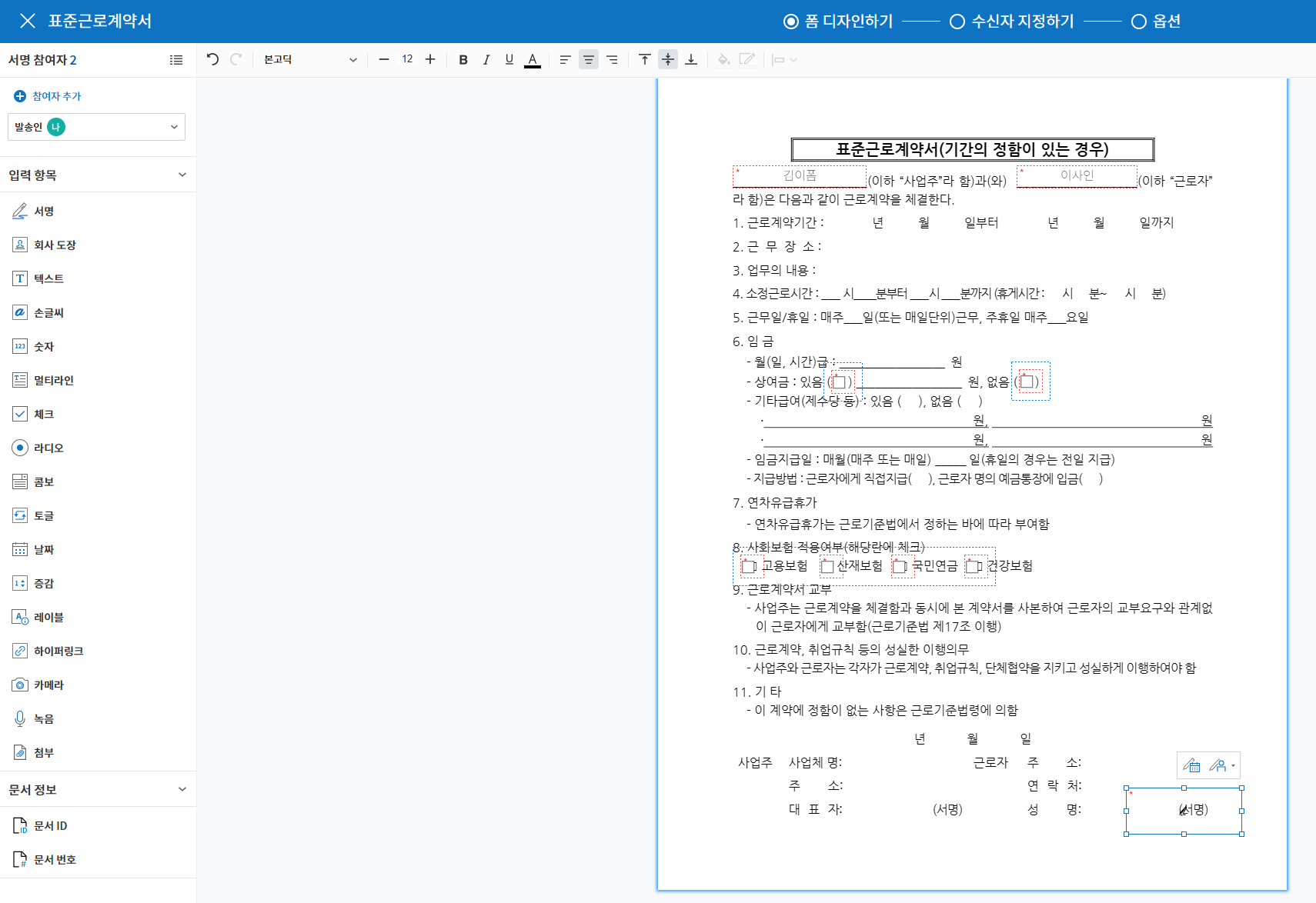Open the 본고딕 font dropdown
The image size is (1316, 903).
point(310,59)
